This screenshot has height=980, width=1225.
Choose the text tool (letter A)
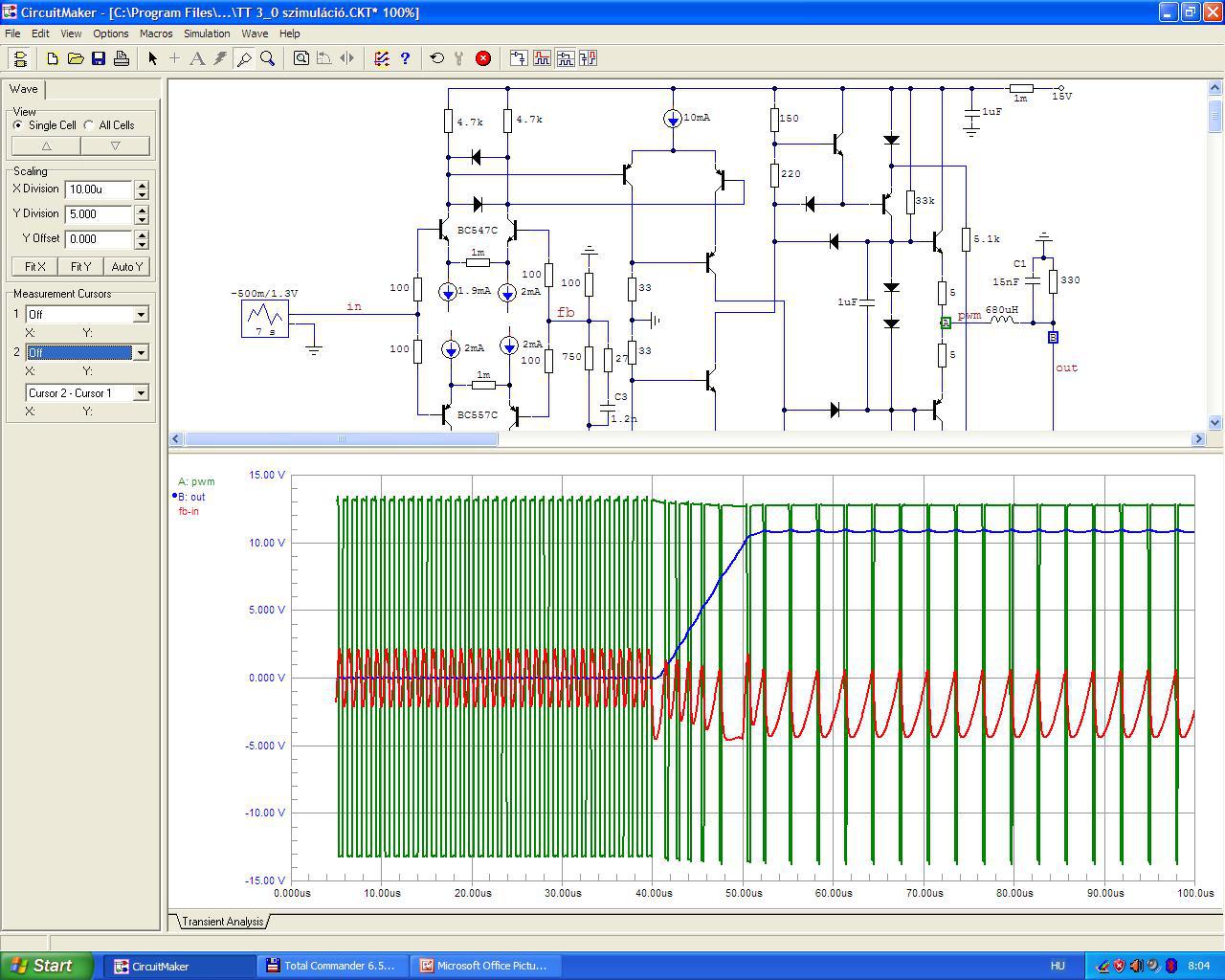(197, 58)
